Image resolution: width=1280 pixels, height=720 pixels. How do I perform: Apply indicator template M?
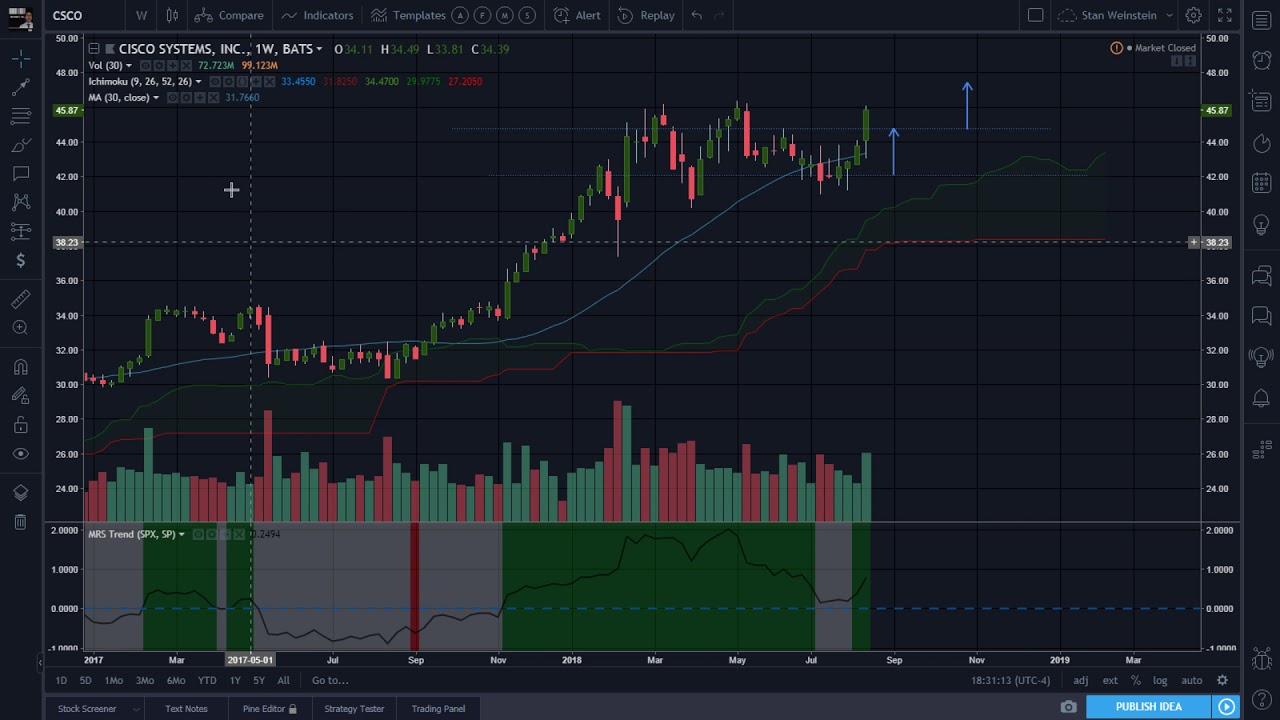coord(505,15)
